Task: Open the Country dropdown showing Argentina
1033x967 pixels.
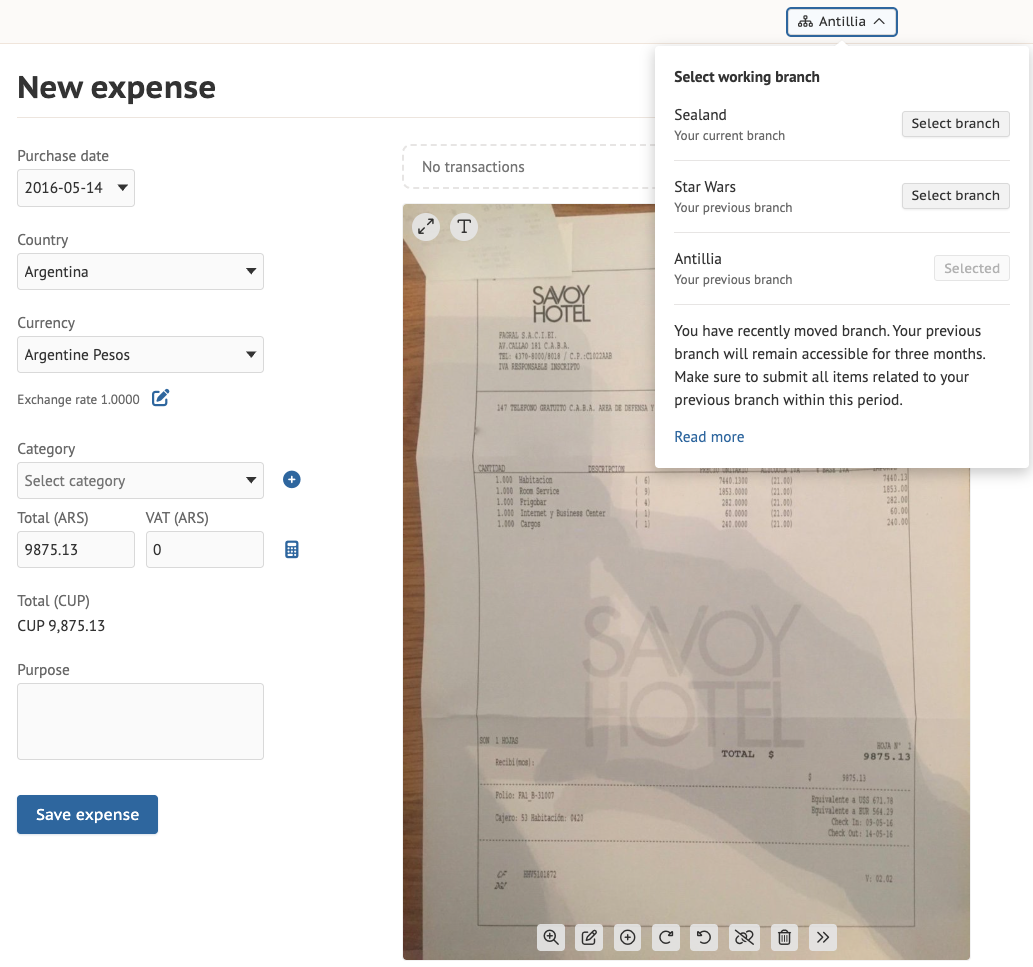Action: 140,272
